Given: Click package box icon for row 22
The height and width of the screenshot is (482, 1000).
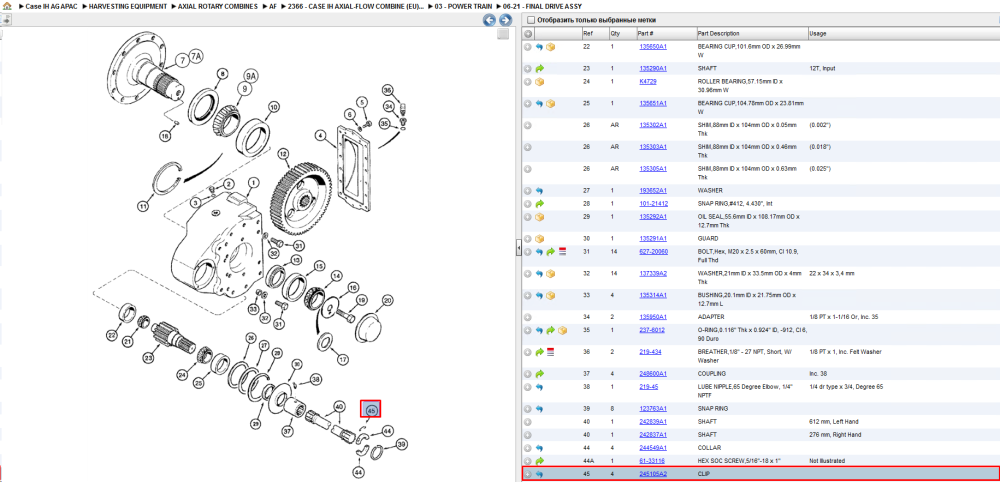Looking at the screenshot, I should [x=550, y=47].
